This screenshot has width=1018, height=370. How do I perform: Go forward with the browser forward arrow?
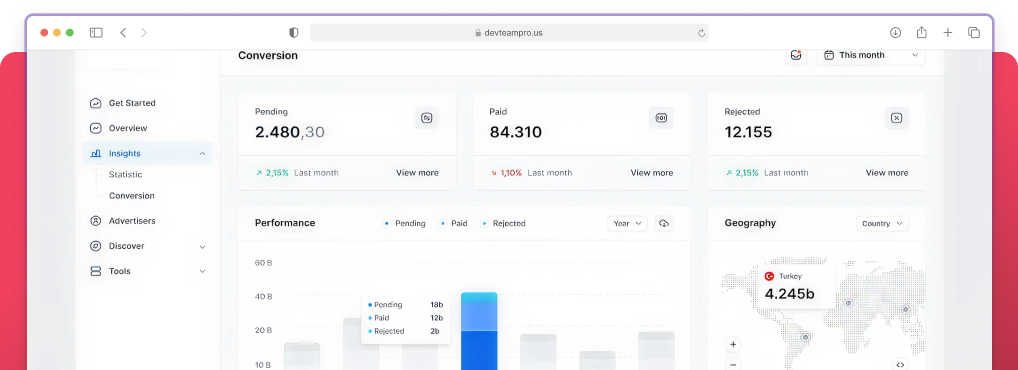point(143,32)
